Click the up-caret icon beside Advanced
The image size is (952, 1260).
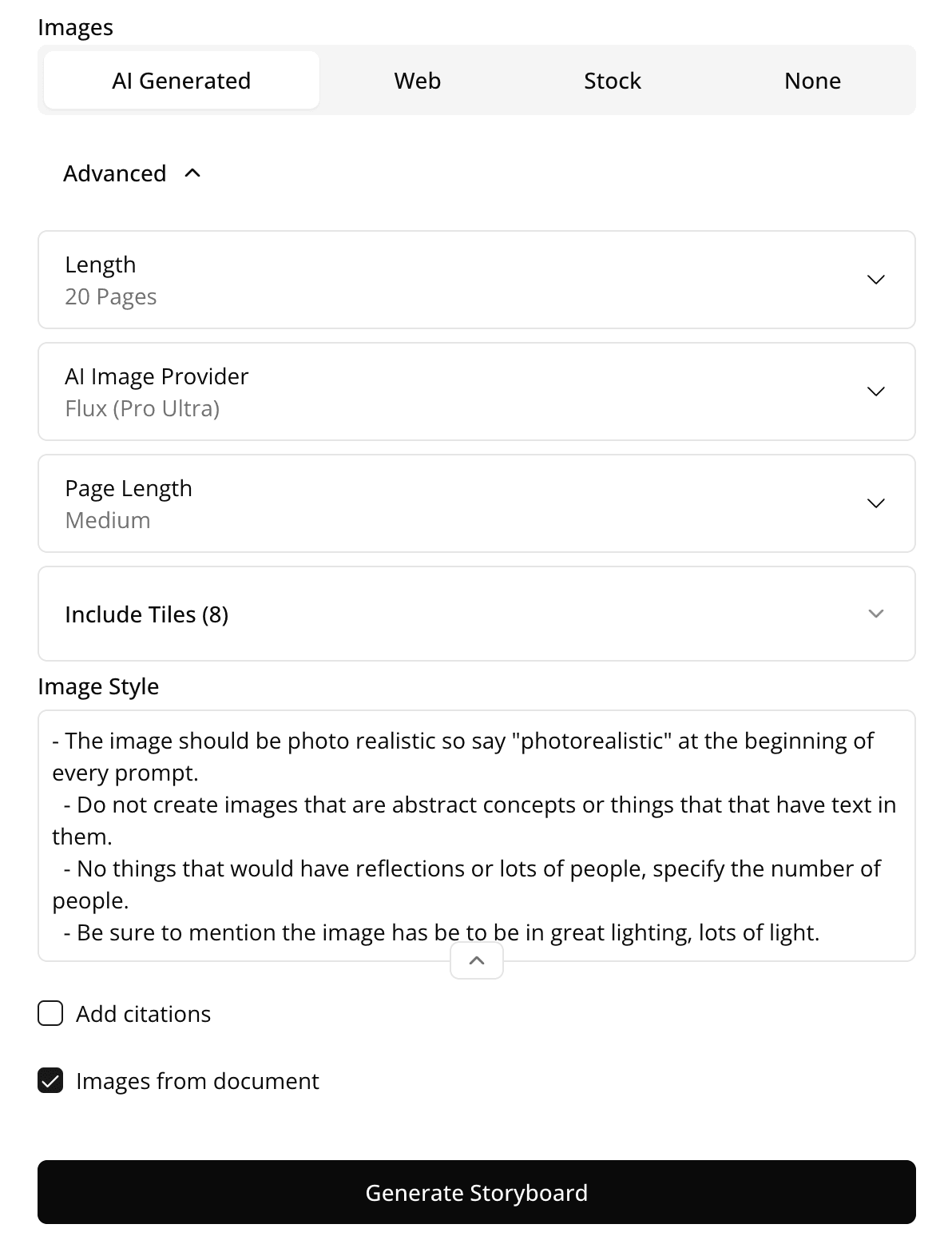coord(192,173)
